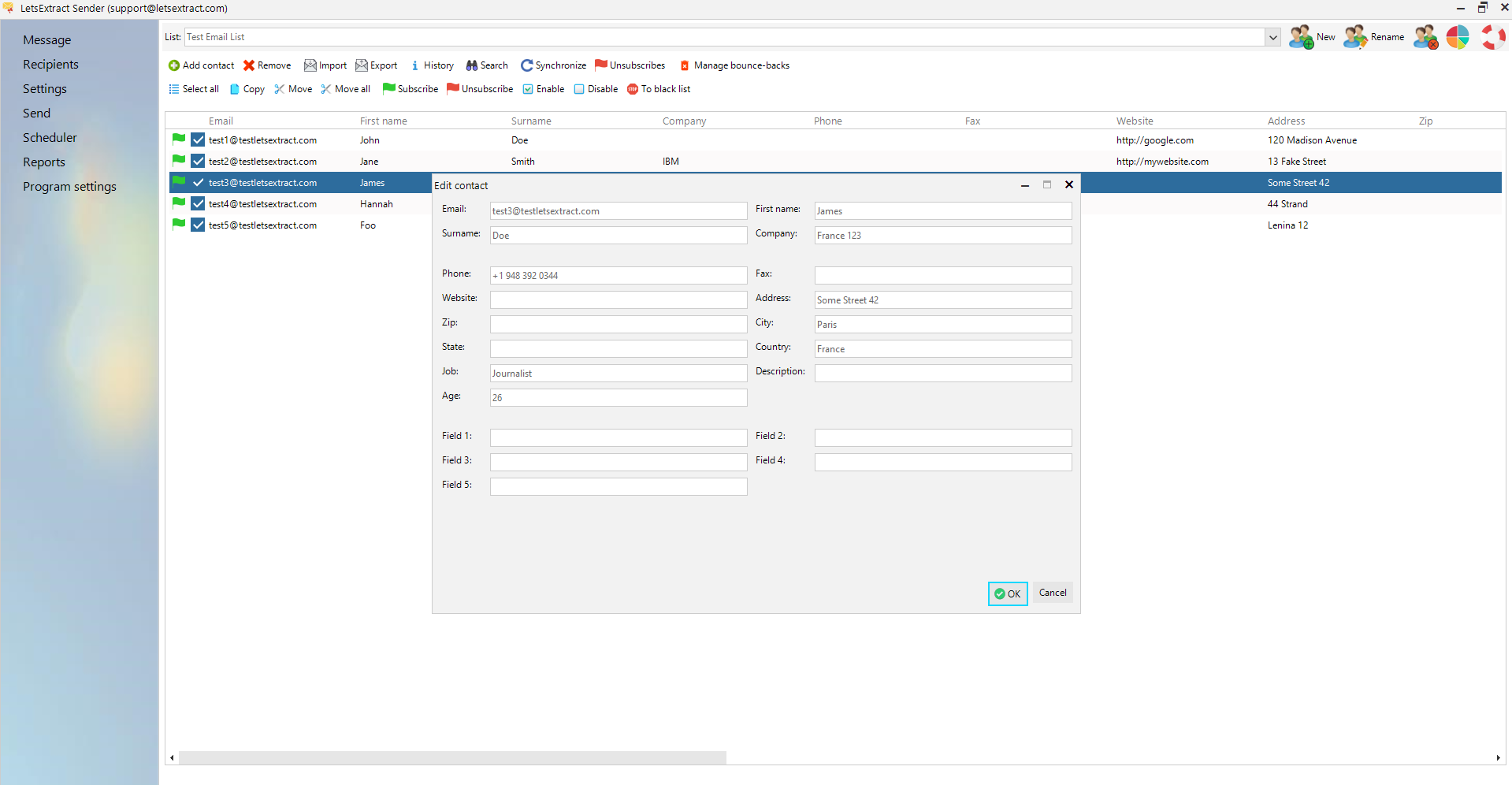Click the City input field showing Paris
The height and width of the screenshot is (785, 1512).
tap(942, 324)
